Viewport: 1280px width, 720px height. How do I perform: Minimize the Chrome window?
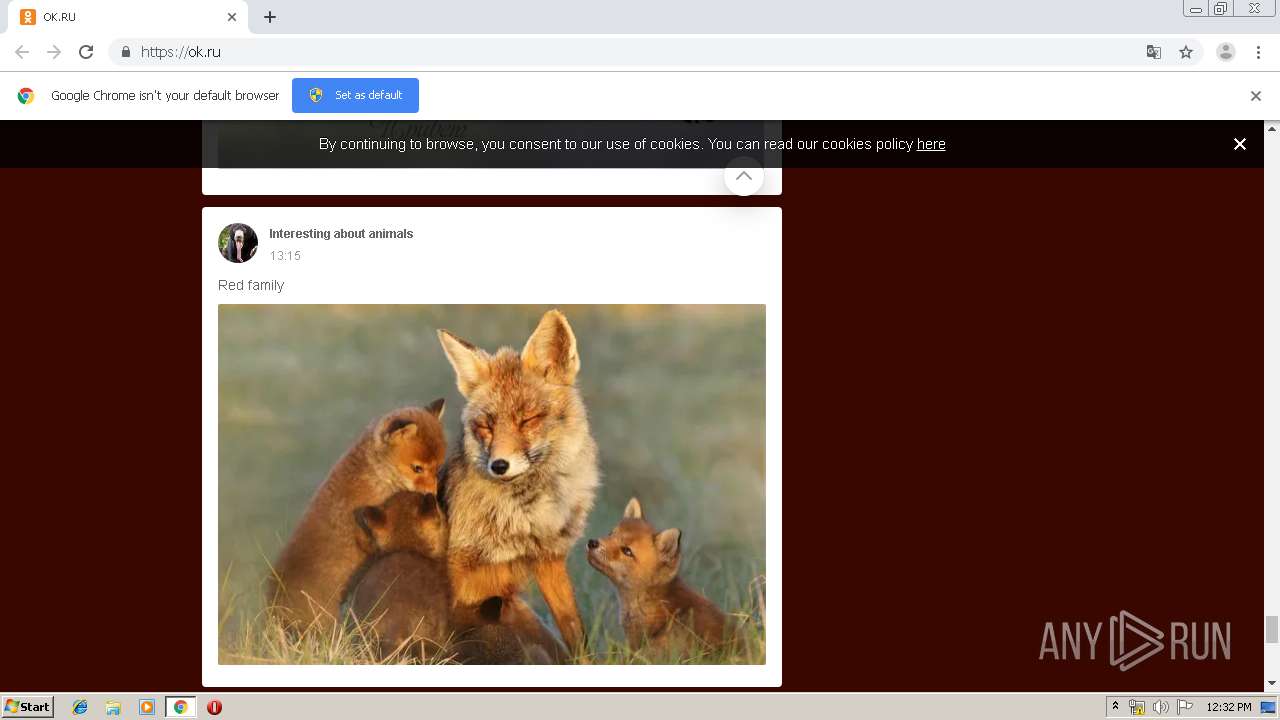1195,9
